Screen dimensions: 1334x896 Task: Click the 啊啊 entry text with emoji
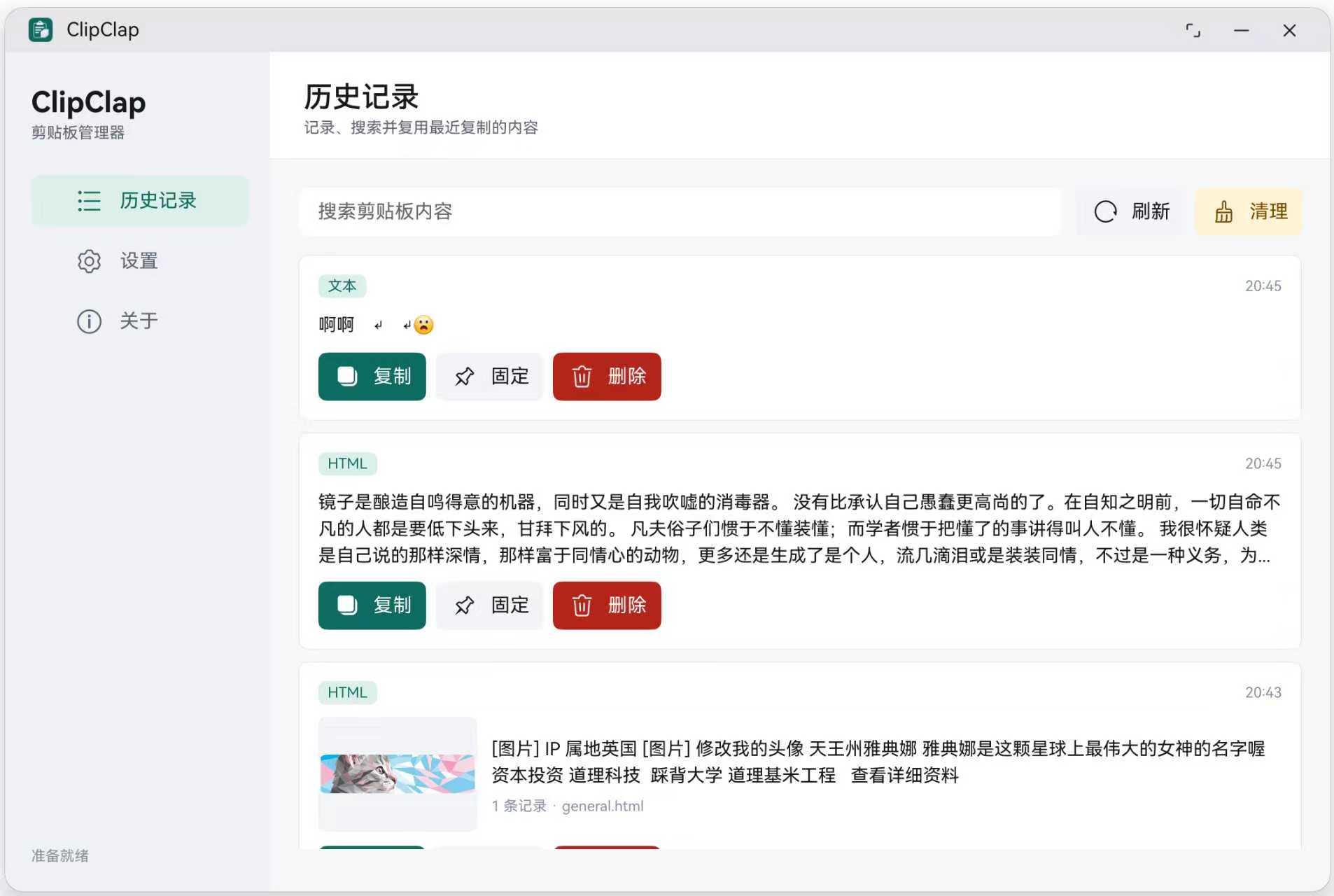[x=377, y=325]
